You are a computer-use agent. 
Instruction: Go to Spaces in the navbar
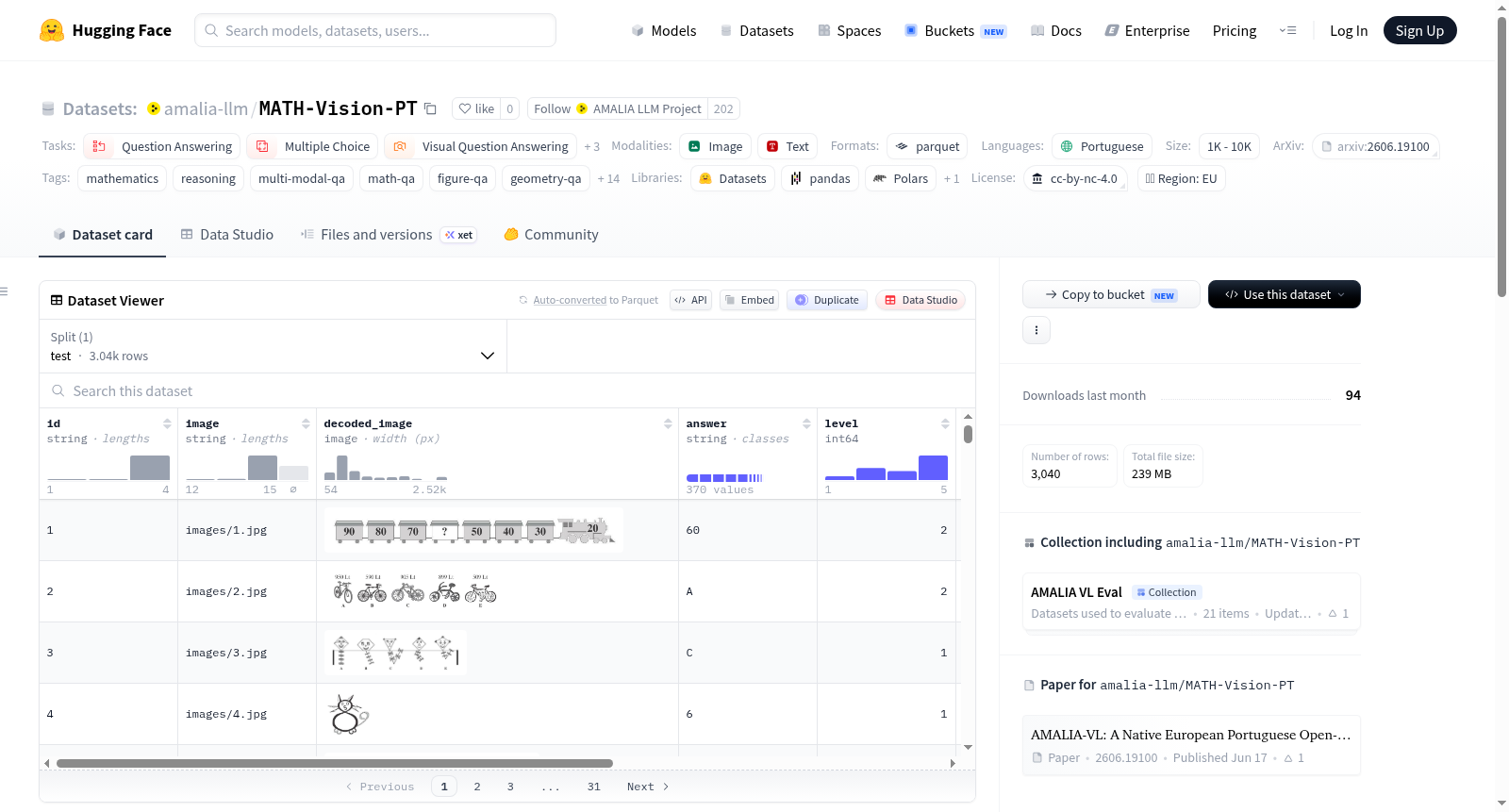click(849, 30)
